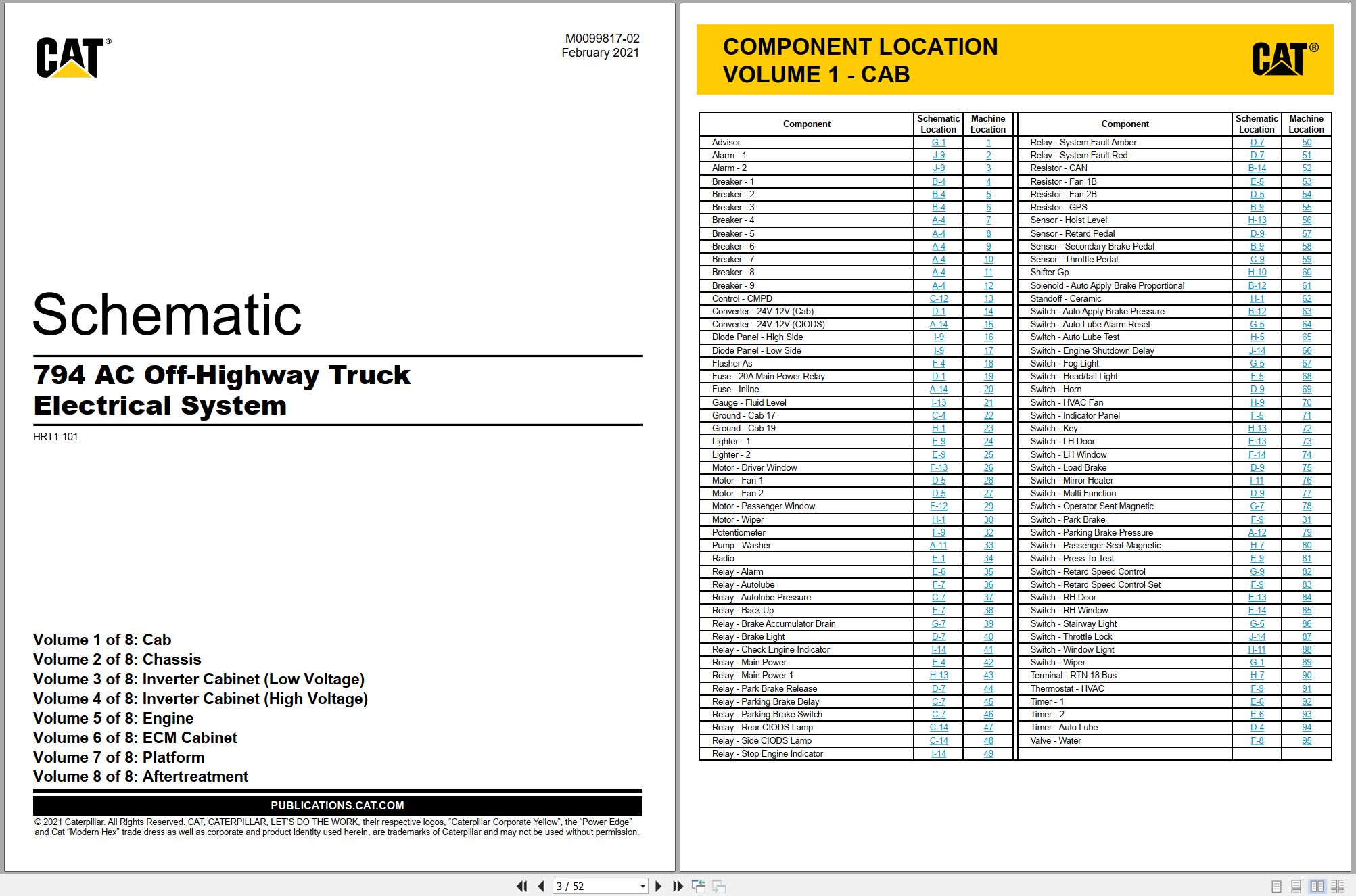This screenshot has height=896, width=1356.
Task: Click the PUBLICATIONS.CAT.COM banner
Action: [337, 805]
